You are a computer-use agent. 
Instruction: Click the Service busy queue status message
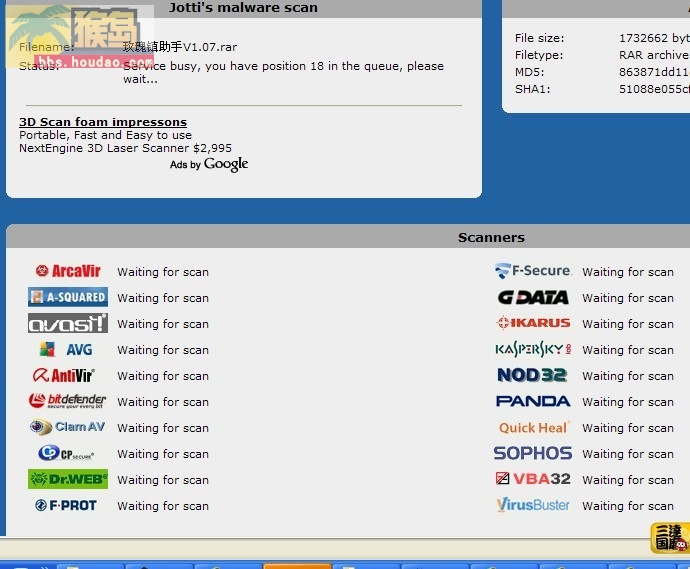click(x=283, y=72)
